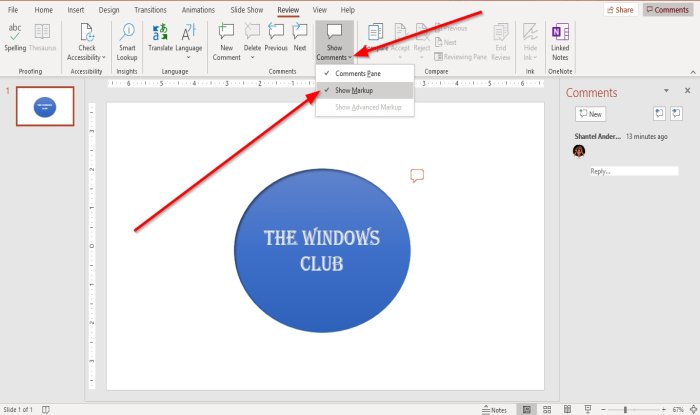Expand the Language dropdown arrow
This screenshot has height=415, width=700.
click(188, 57)
